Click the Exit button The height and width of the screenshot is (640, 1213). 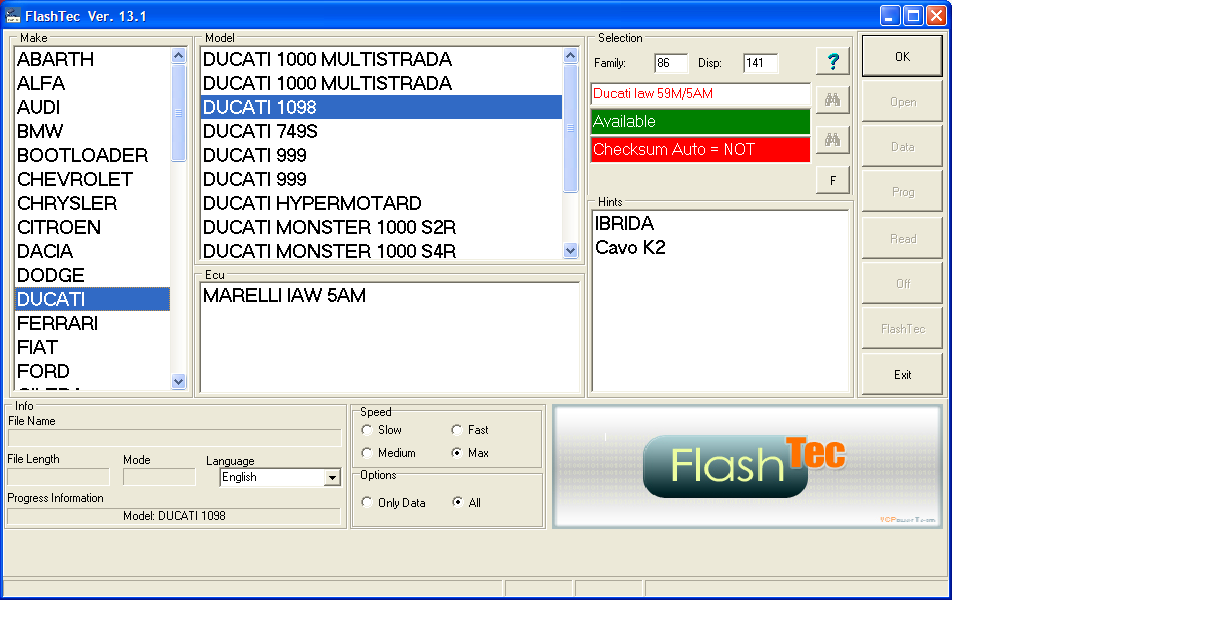901,375
